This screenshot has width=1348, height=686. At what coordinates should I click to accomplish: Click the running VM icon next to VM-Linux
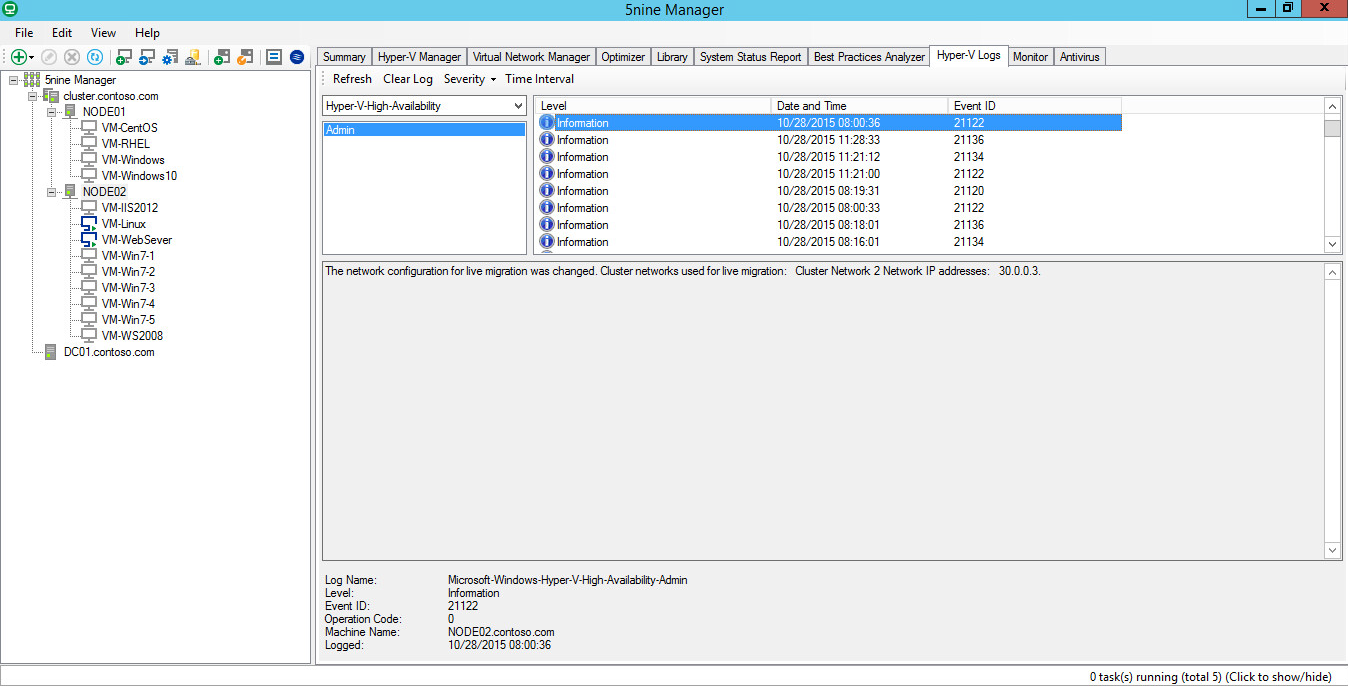point(89,224)
